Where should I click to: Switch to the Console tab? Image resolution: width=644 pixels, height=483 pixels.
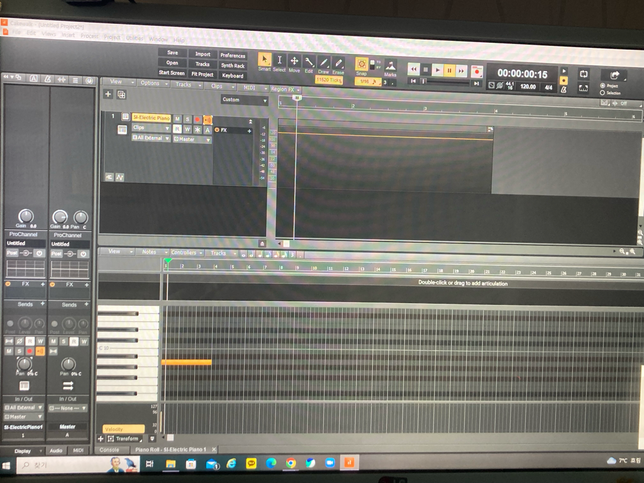click(109, 450)
